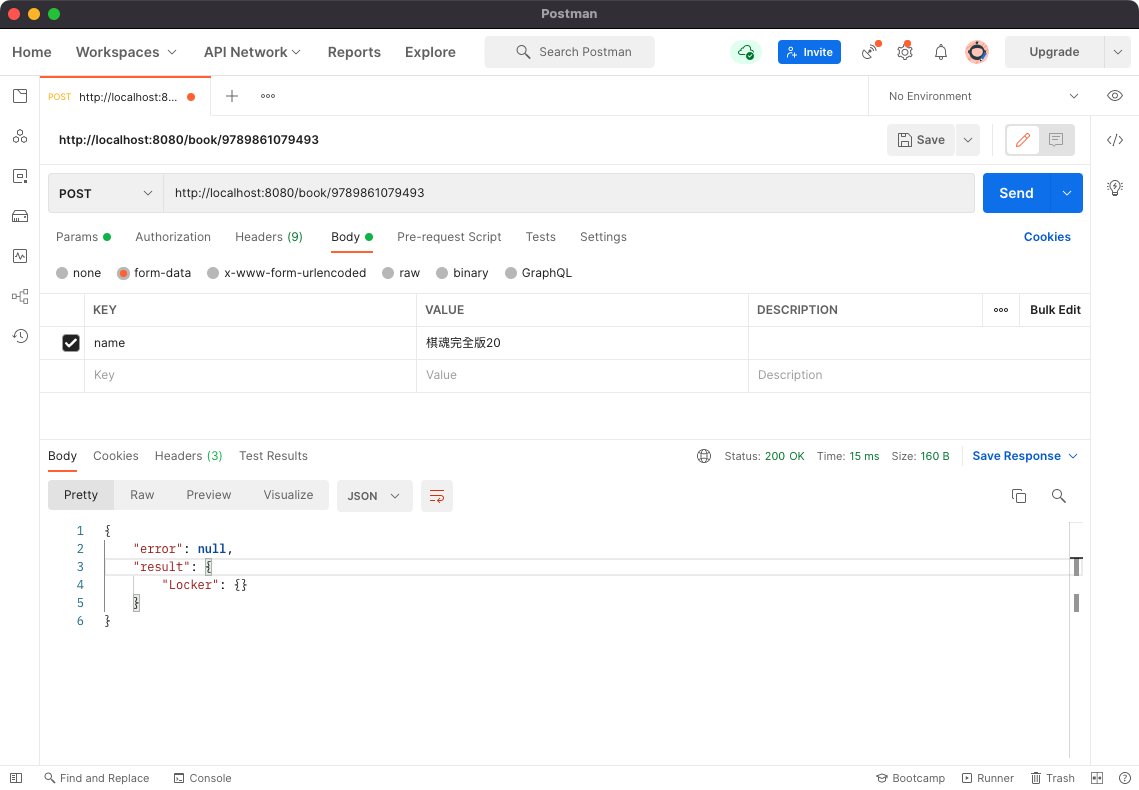Switch to Headers (9) request tab
The height and width of the screenshot is (790, 1139).
pos(269,237)
